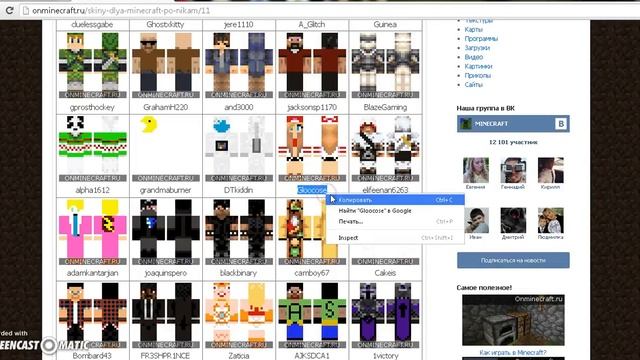The height and width of the screenshot is (360, 640).
Task: Click the nickname DTkiddn
Action: pos(238,190)
